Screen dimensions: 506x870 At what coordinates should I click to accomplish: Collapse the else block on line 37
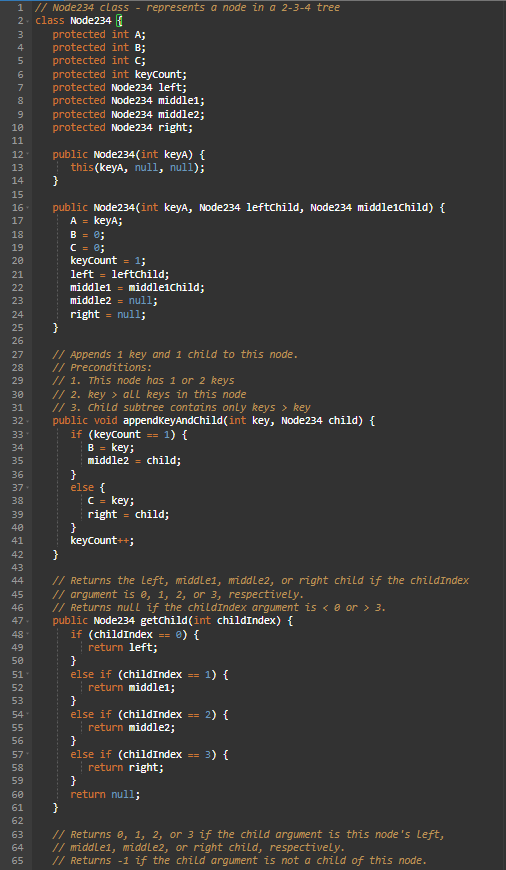[x=27, y=487]
